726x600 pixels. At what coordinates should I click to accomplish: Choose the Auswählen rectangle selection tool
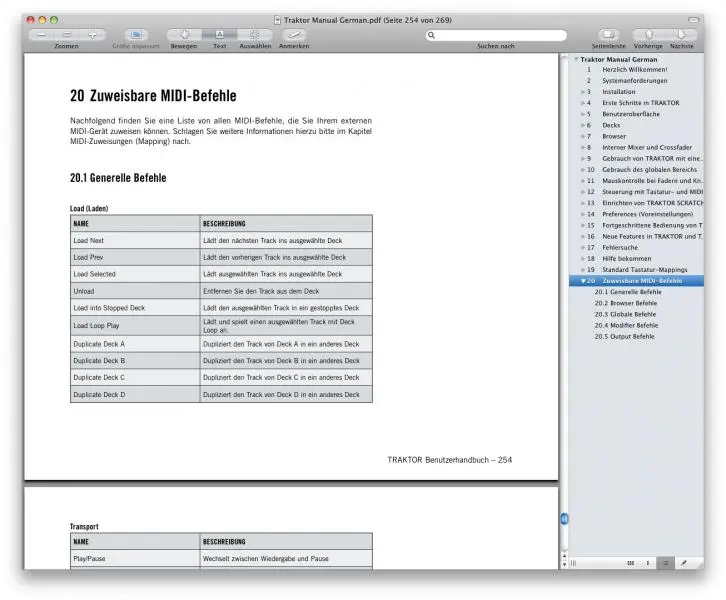click(x=254, y=34)
